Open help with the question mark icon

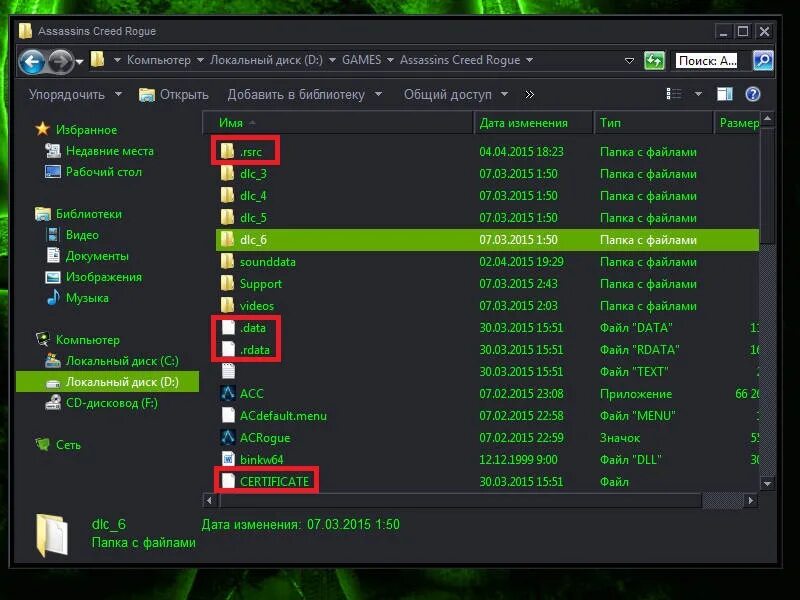coord(753,94)
